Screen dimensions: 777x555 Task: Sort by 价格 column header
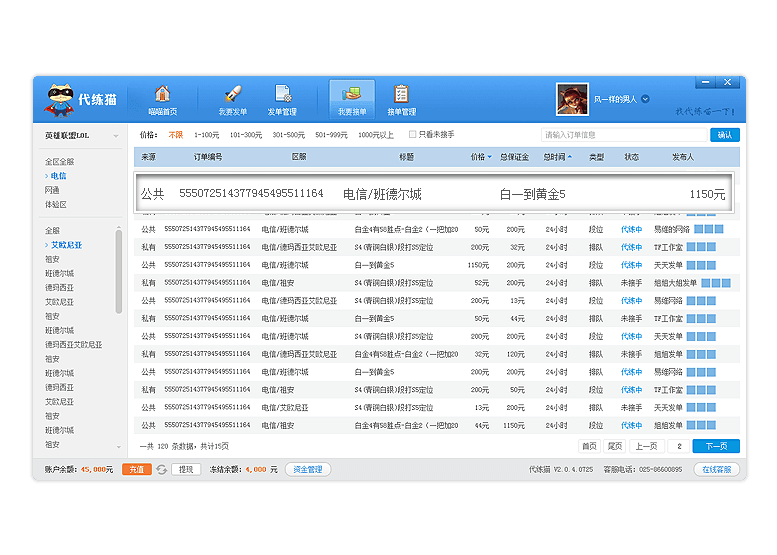480,157
